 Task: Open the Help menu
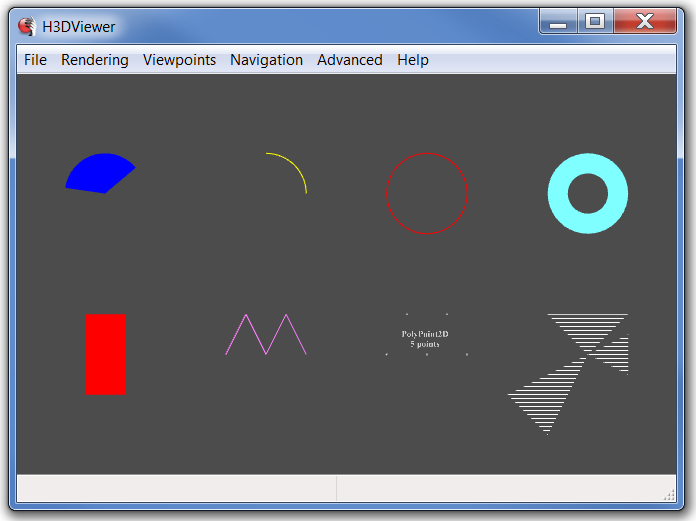(x=412, y=60)
